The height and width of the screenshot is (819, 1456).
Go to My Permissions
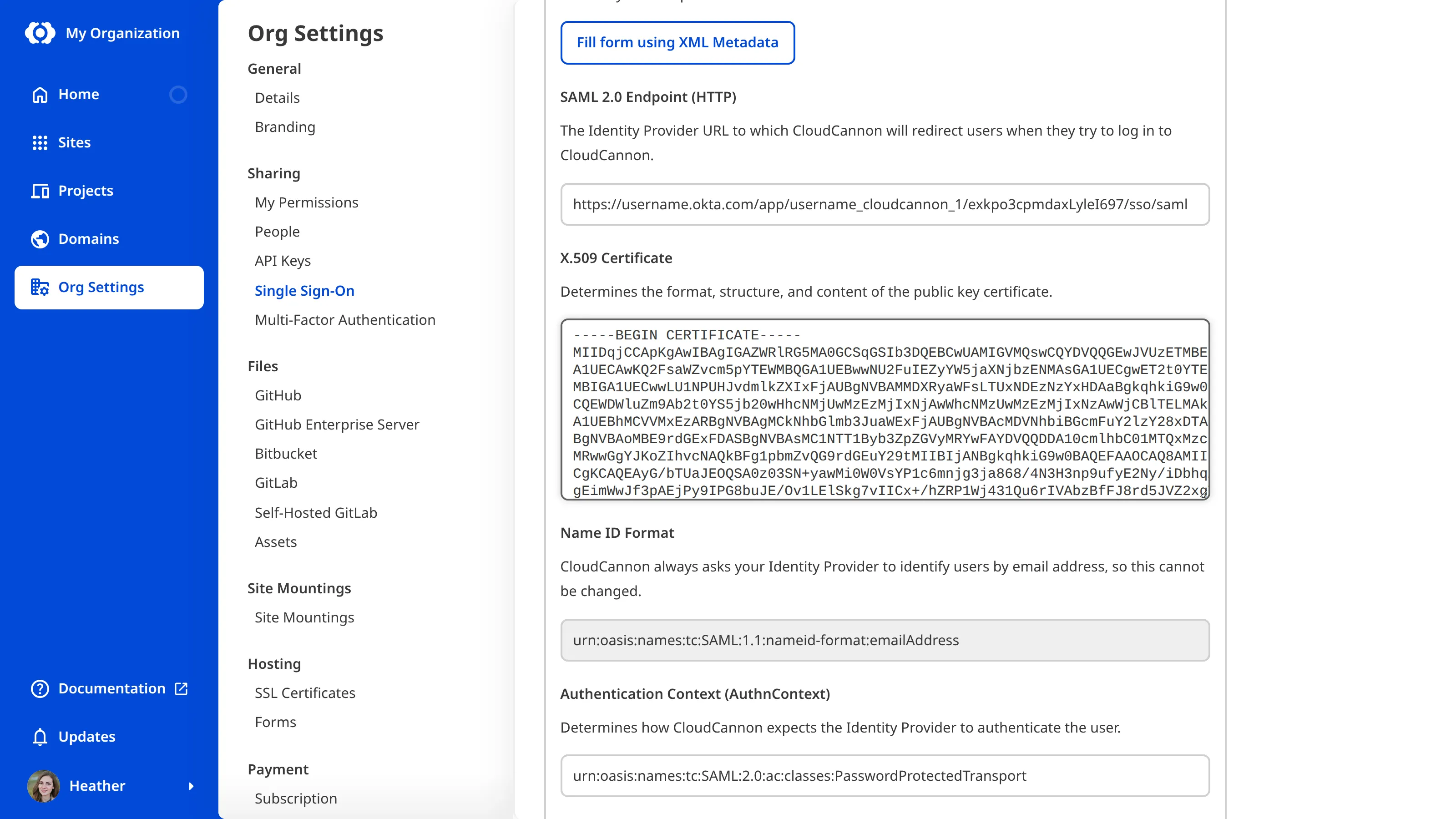click(x=306, y=202)
